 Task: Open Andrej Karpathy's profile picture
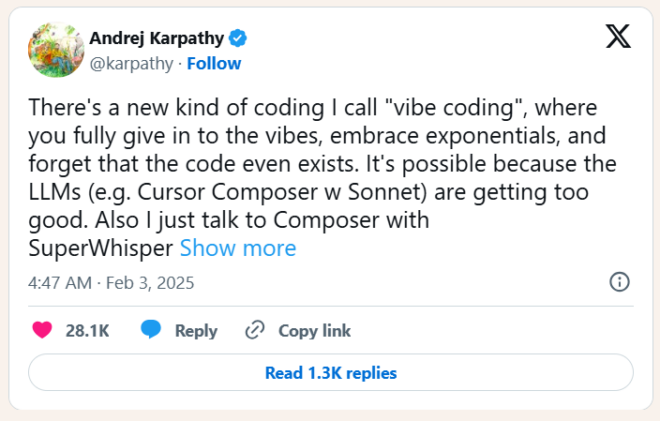[56, 50]
